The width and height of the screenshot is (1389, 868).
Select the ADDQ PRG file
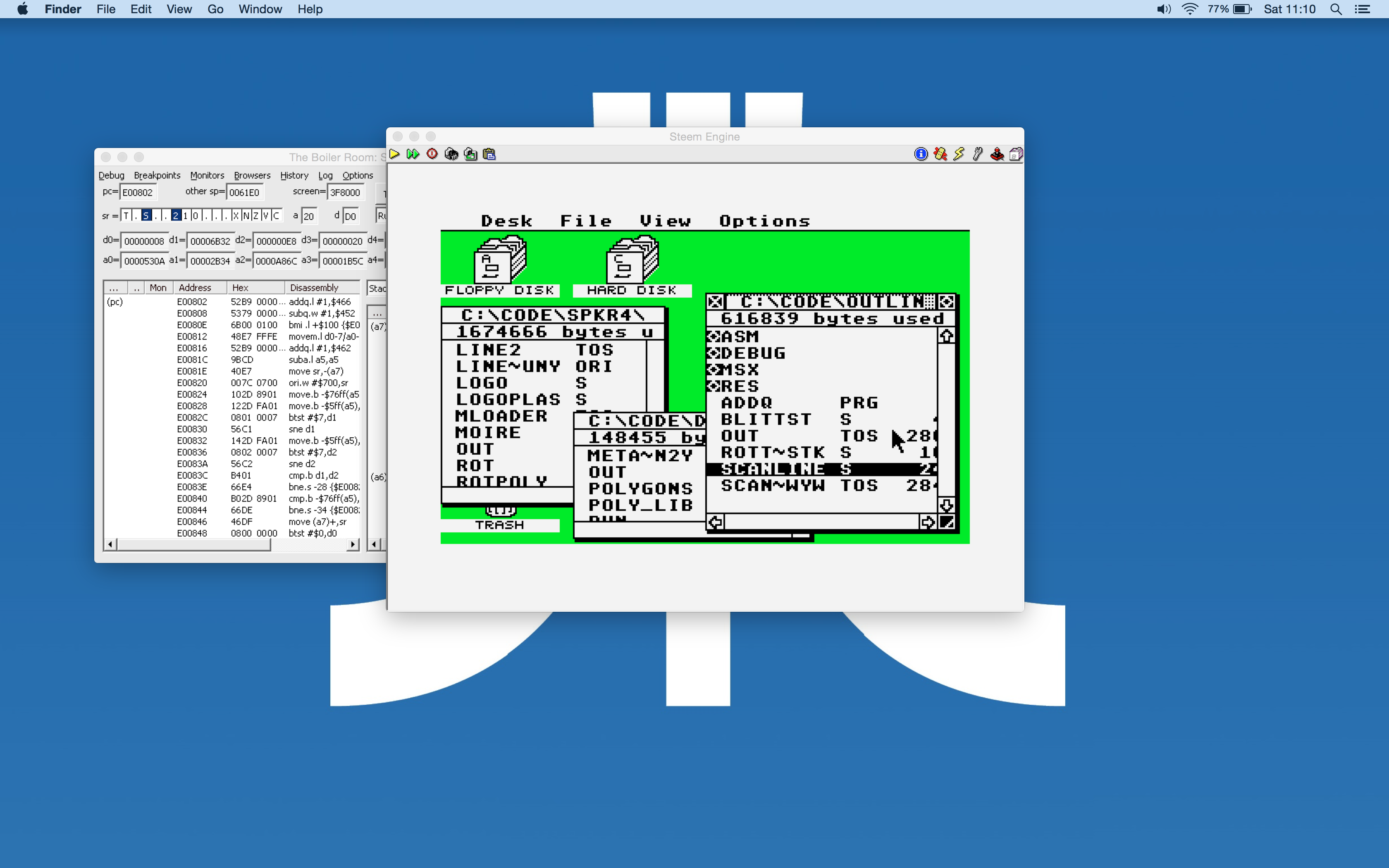[800, 403]
